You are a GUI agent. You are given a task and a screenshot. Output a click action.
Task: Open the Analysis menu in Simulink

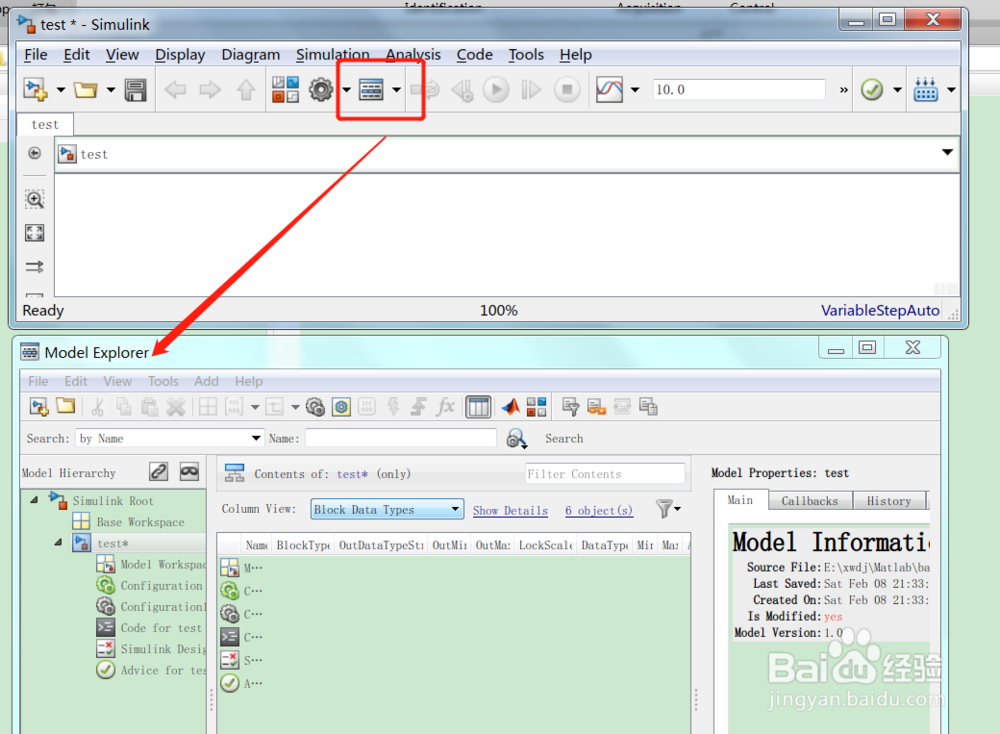(413, 55)
